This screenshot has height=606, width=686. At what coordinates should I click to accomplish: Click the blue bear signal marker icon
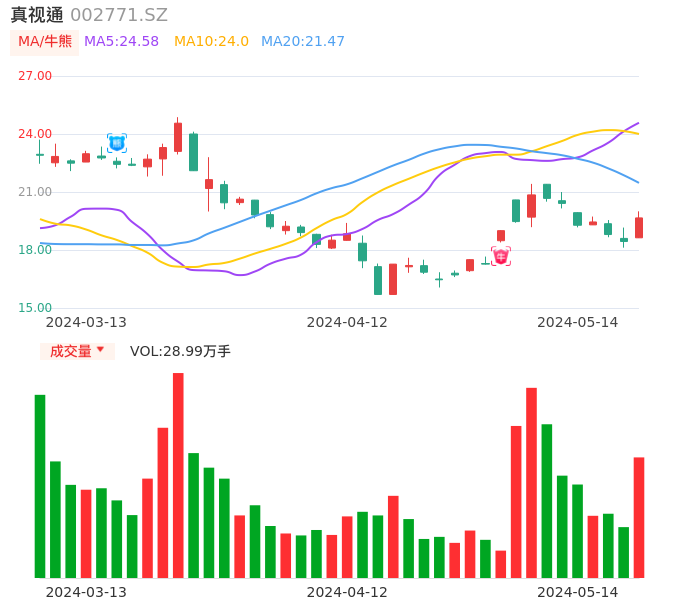117,143
